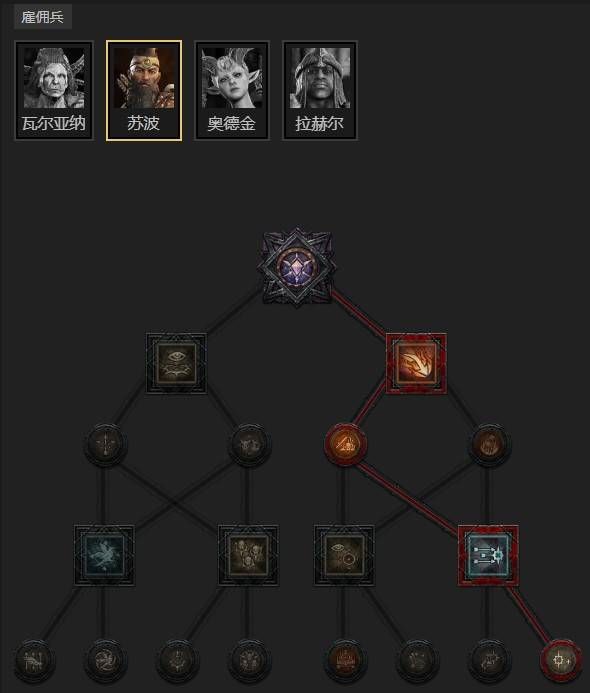Select the teal bird square skill node
The height and width of the screenshot is (693, 590).
(x=104, y=556)
